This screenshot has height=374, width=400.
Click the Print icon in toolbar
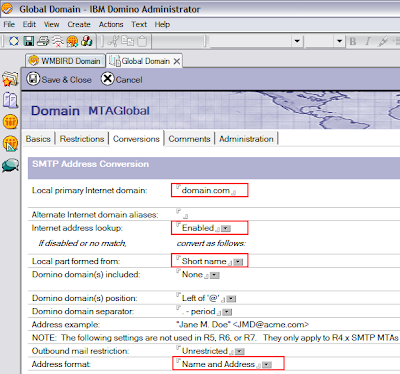(x=43, y=41)
